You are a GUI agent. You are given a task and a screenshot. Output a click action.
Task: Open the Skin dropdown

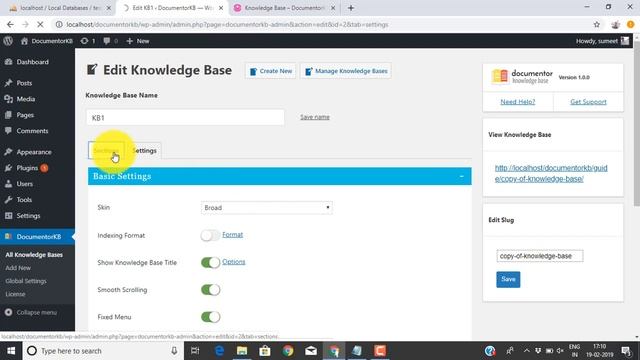pyautogui.click(x=267, y=208)
